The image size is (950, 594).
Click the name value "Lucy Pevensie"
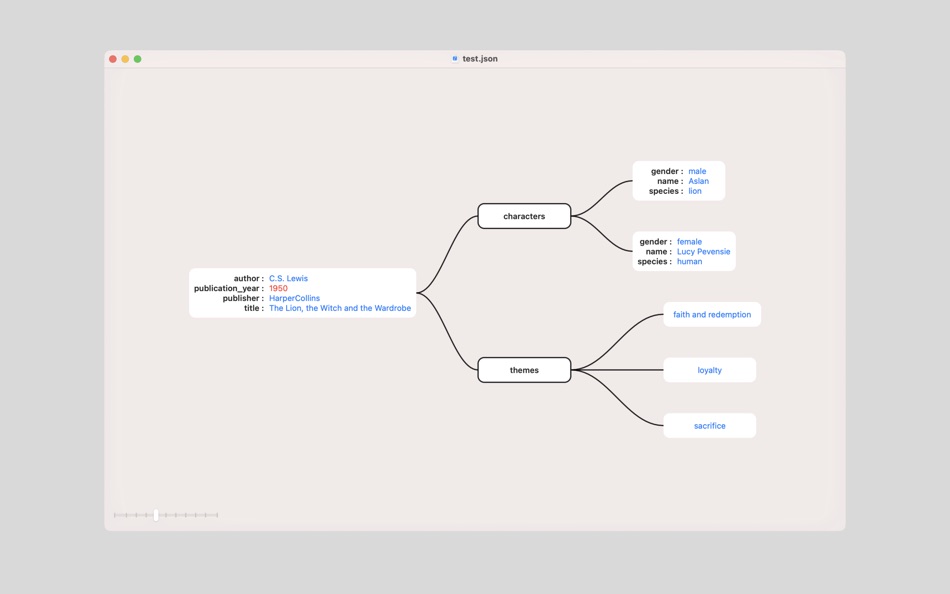tap(703, 252)
